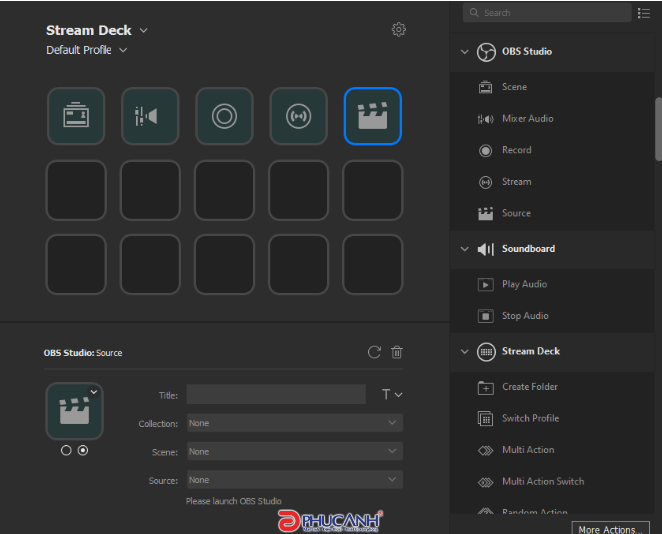
Task: Click the OBS Studio category title text
Action: coord(526,52)
